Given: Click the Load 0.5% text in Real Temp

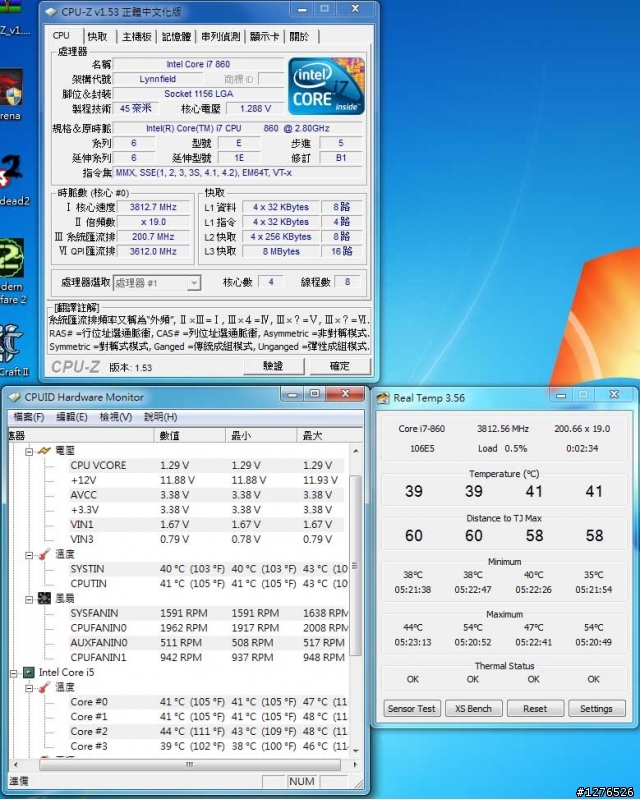Looking at the screenshot, I should pos(502,448).
